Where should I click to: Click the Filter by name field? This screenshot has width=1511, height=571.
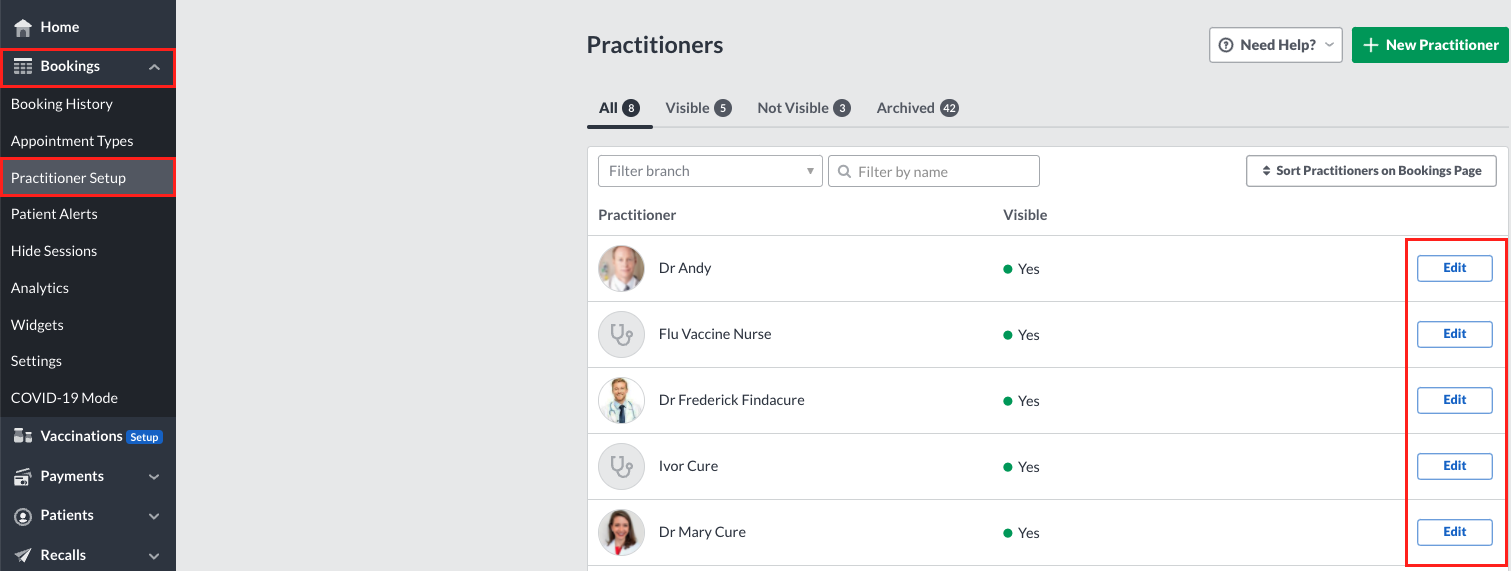coord(934,171)
